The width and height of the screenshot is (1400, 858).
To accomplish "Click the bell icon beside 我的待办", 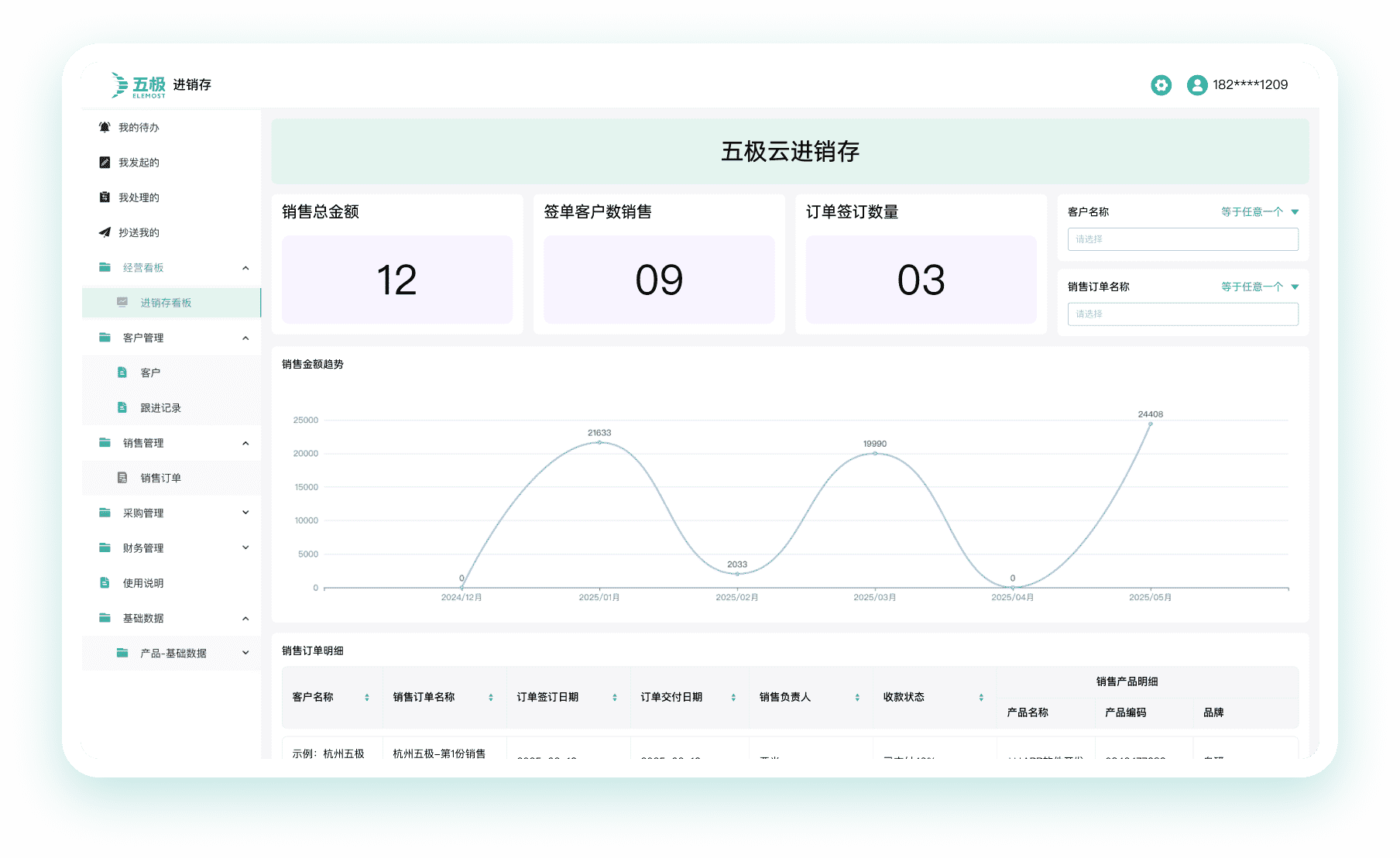I will pos(105,127).
